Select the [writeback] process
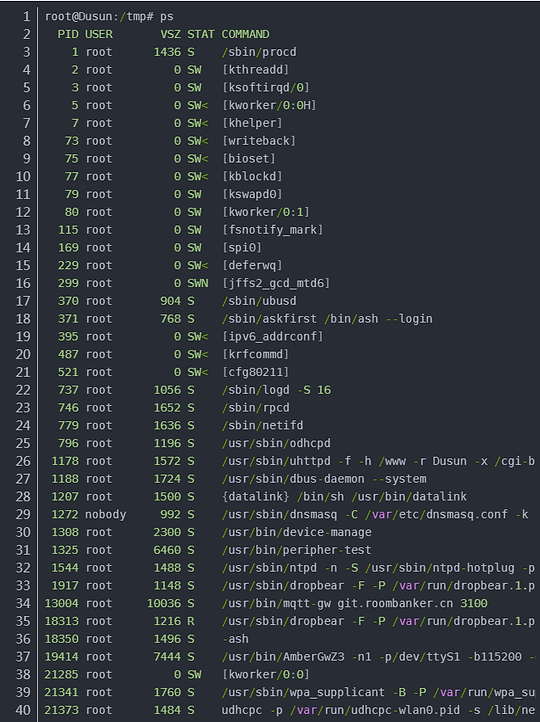Image resolution: width=540 pixels, height=722 pixels. [x=259, y=141]
